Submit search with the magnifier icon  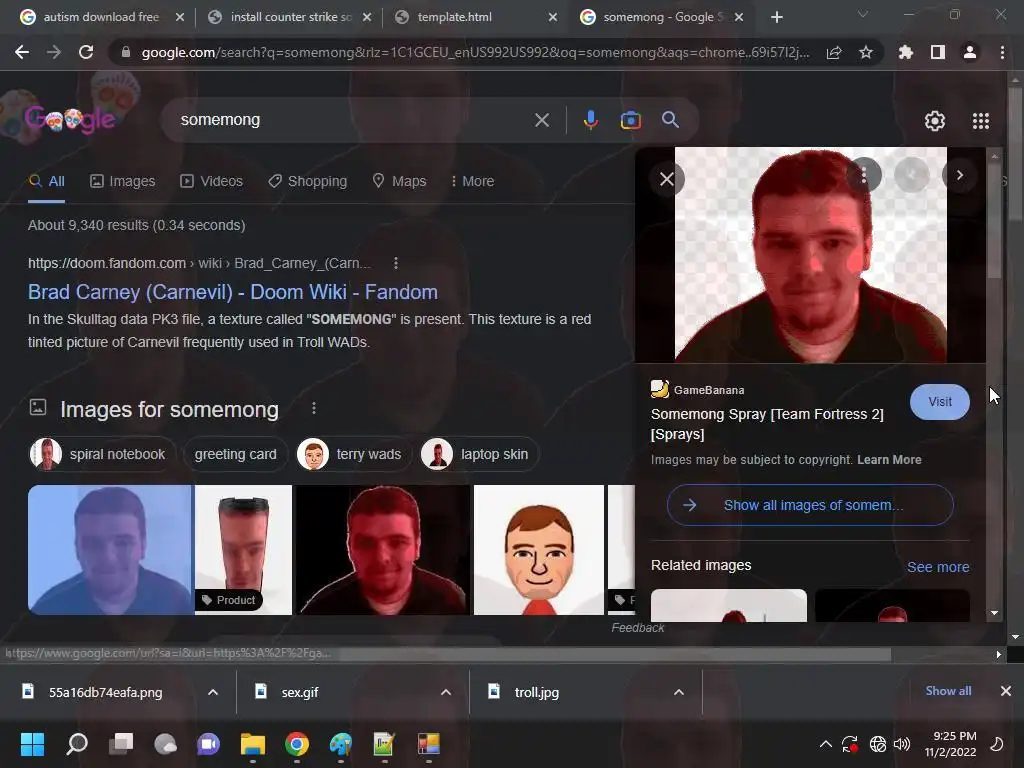pyautogui.click(x=670, y=120)
